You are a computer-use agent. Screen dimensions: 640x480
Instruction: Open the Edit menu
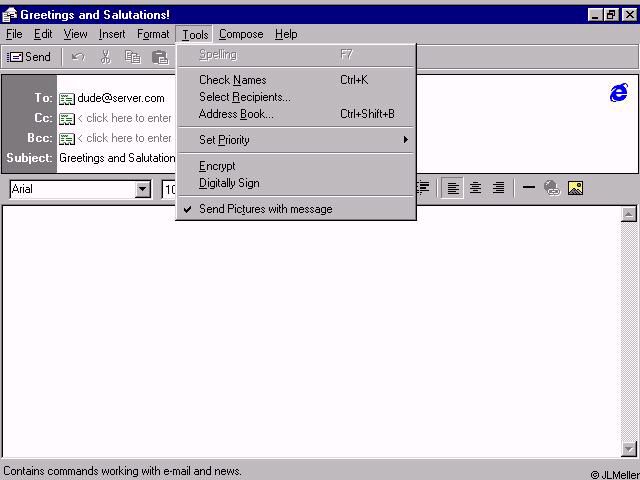pos(43,34)
